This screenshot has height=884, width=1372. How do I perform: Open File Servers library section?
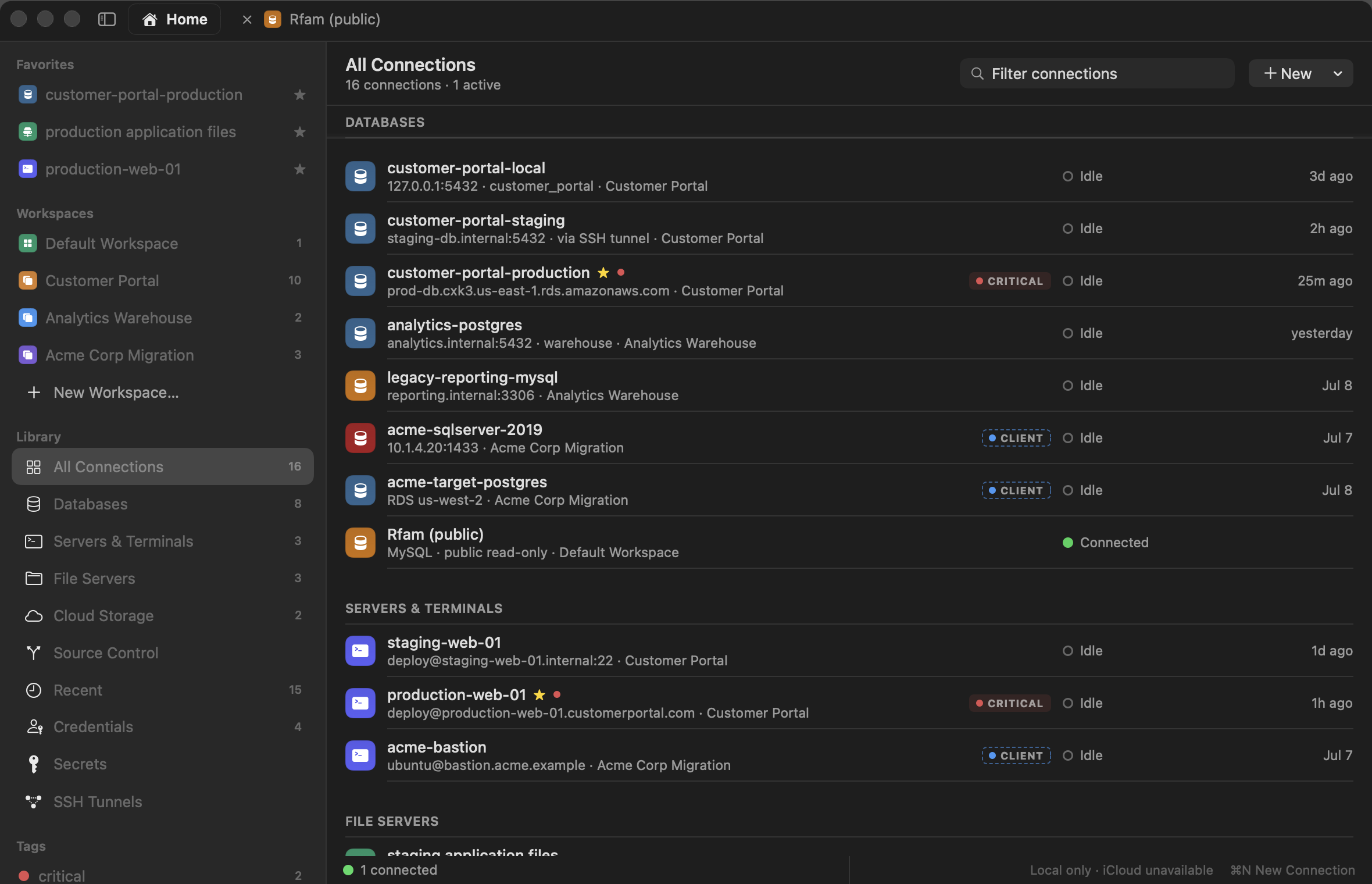tap(163, 578)
